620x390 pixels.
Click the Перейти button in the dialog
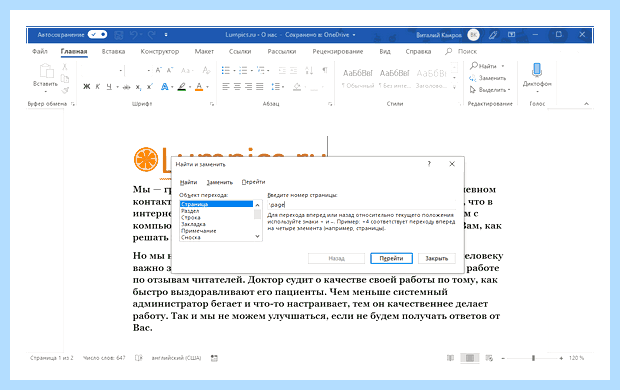[391, 258]
